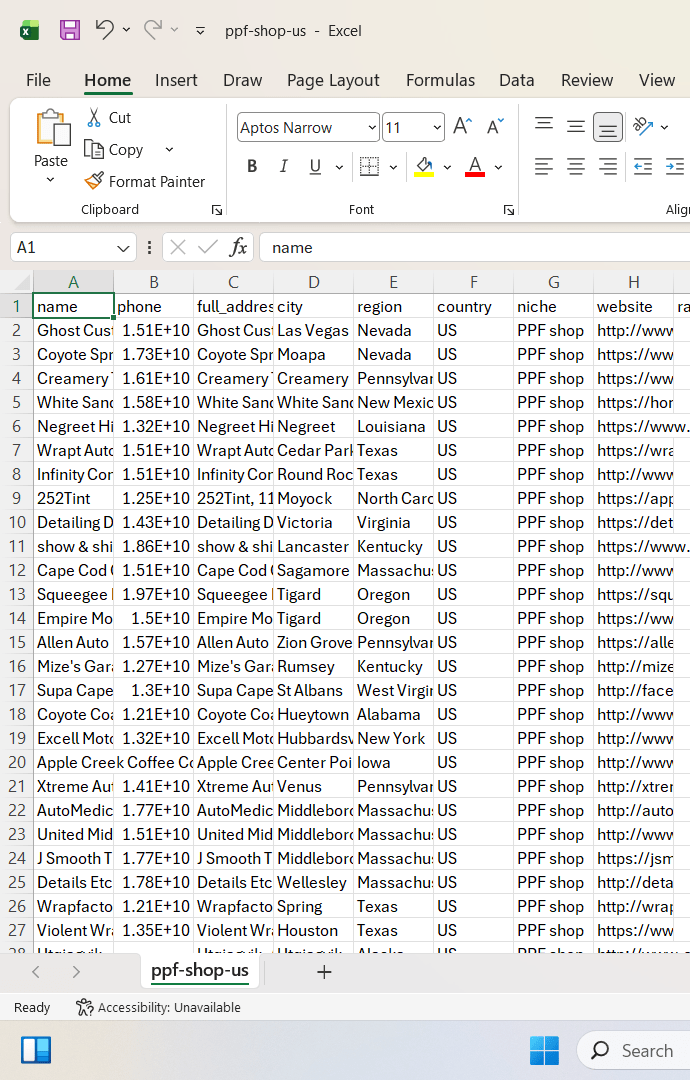
Task: Go to the Formulas tab
Action: pyautogui.click(x=440, y=81)
